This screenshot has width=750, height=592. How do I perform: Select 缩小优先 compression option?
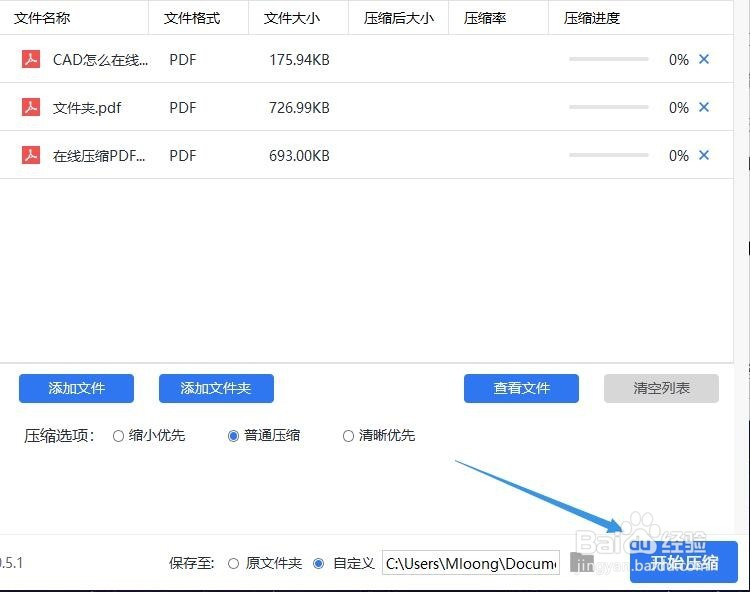(x=118, y=436)
